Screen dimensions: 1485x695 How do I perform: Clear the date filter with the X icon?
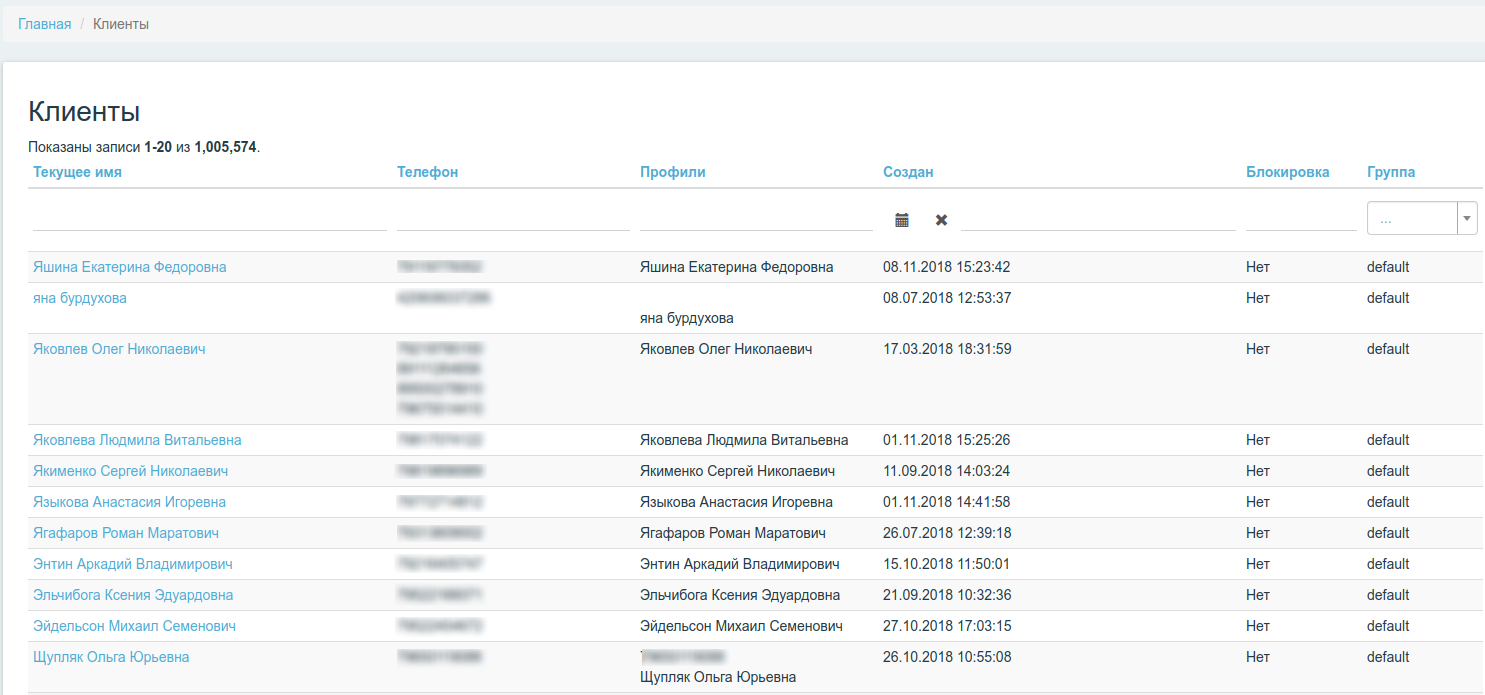941,220
